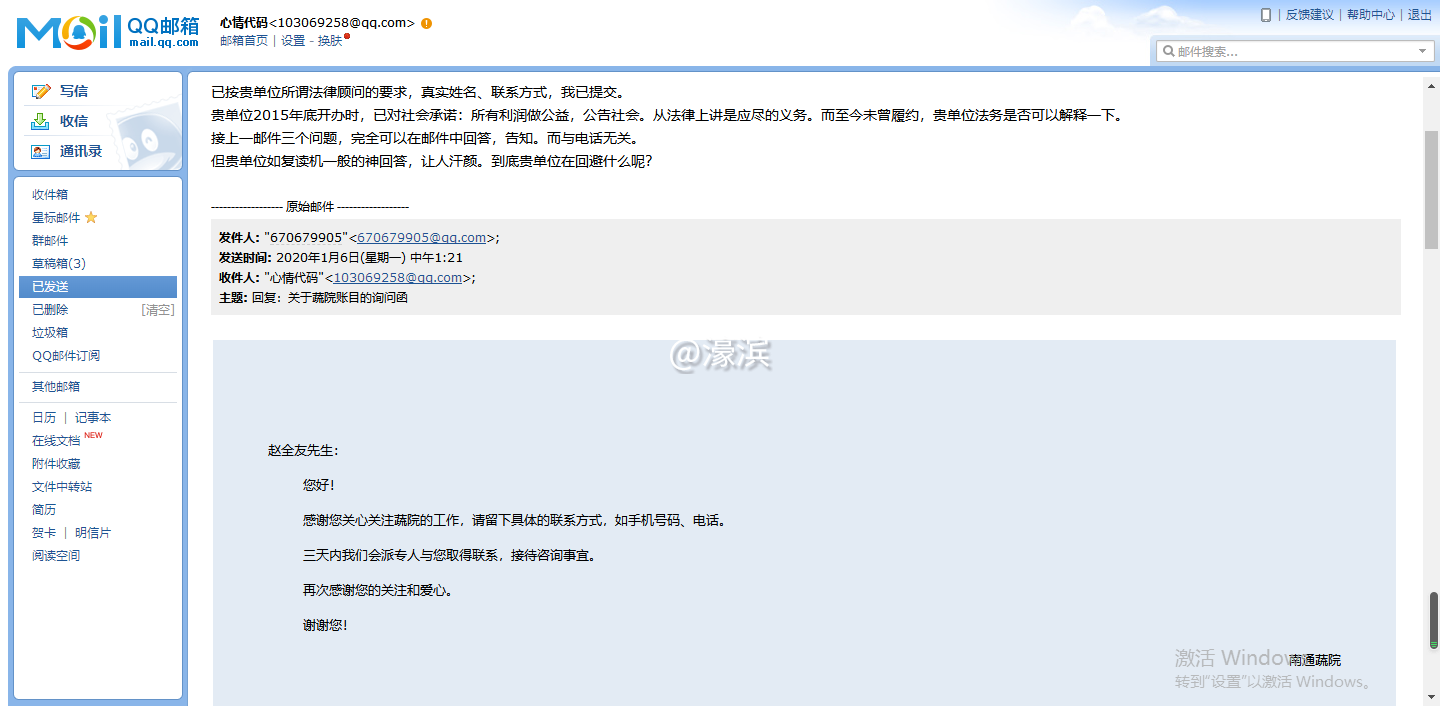Expand 其他邮箱 section
This screenshot has width=1440, height=706.
click(54, 387)
